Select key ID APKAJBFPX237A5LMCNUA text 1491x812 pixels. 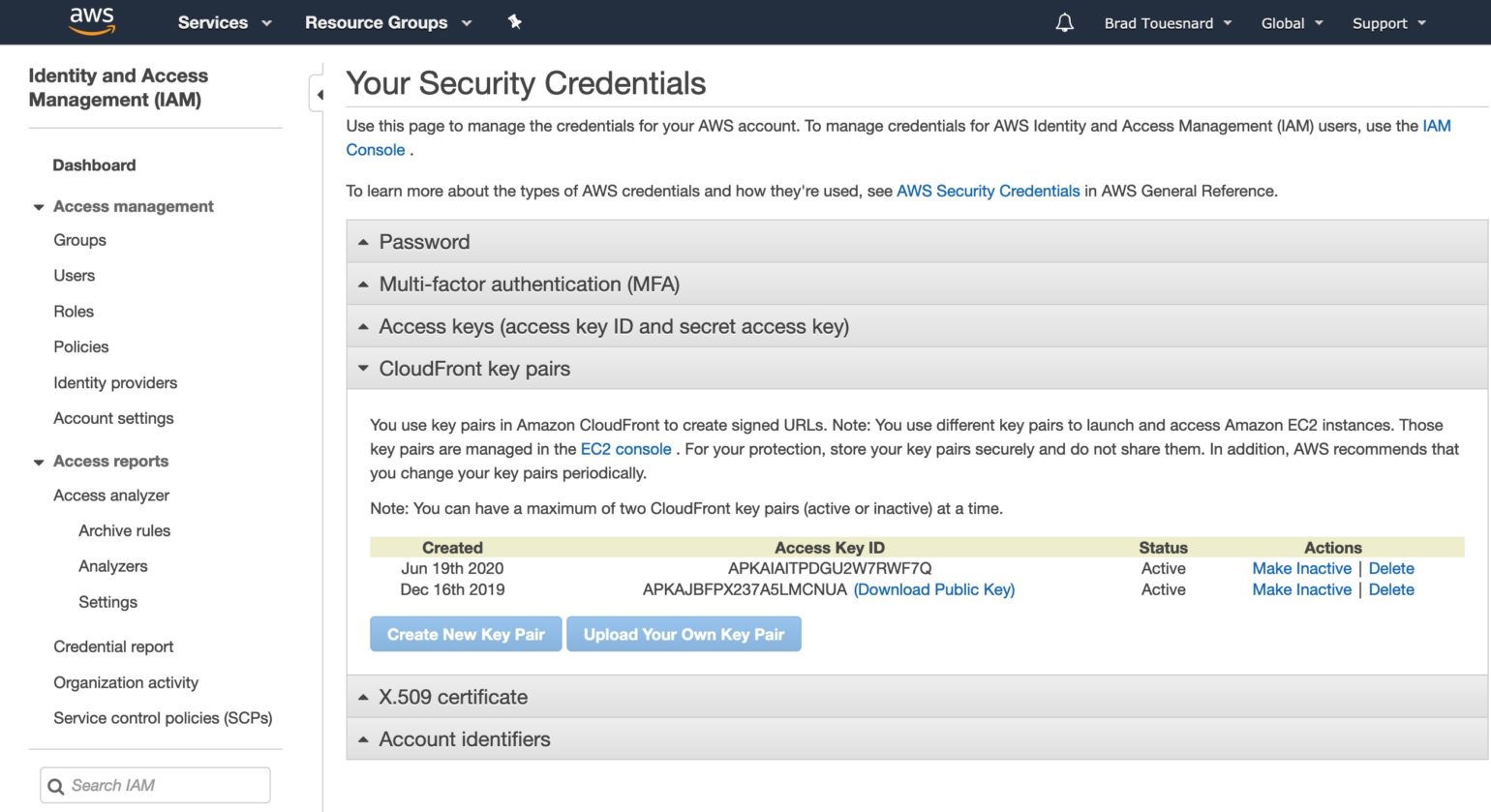click(x=745, y=589)
